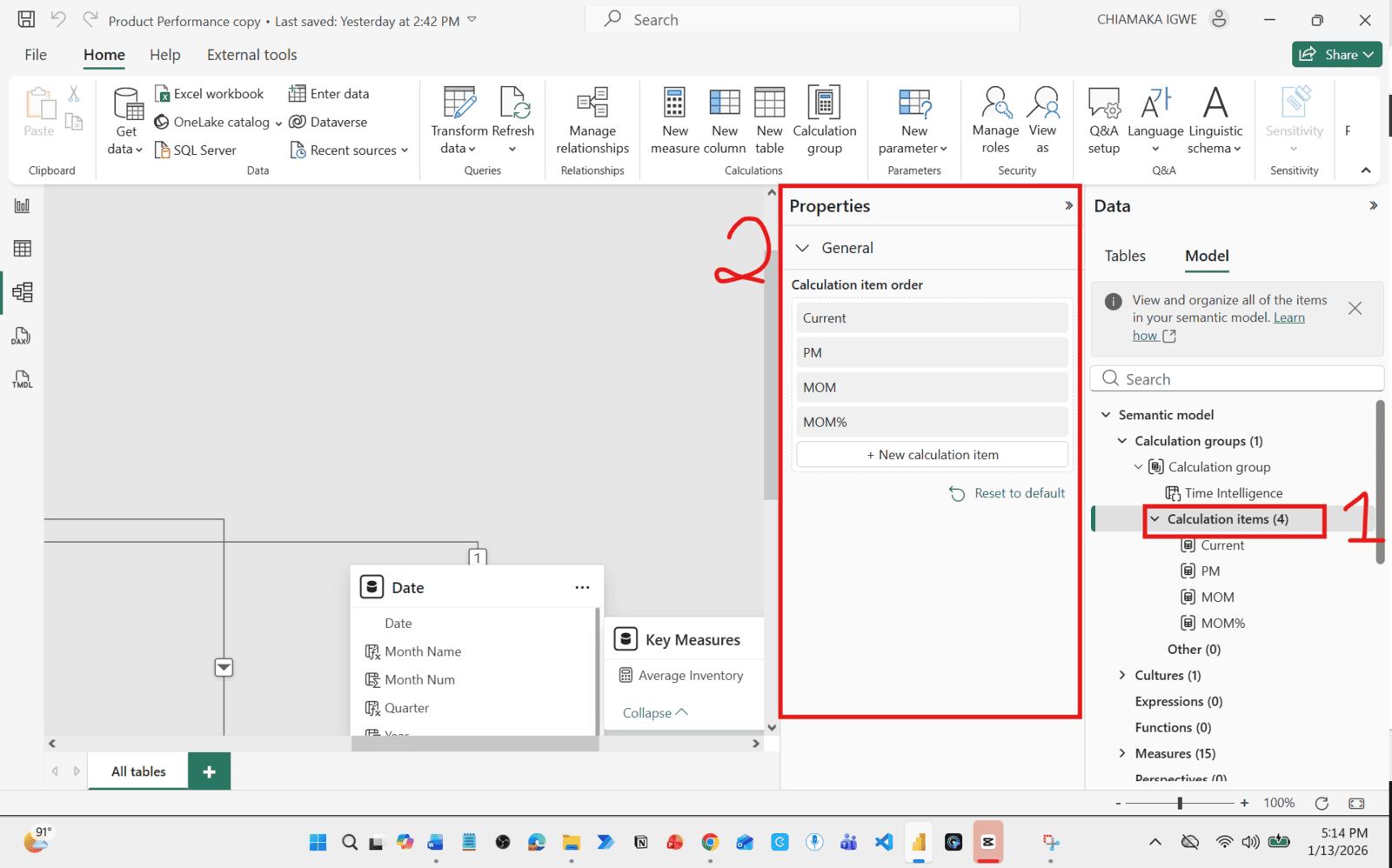Click the Manage relationships icon
The height and width of the screenshot is (868, 1392).
coord(592,104)
